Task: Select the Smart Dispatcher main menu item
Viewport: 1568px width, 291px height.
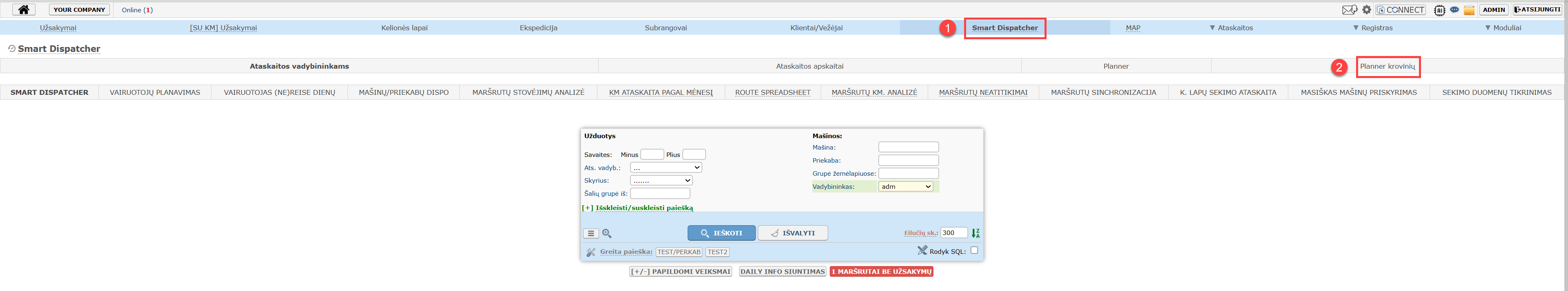Action: (1004, 28)
